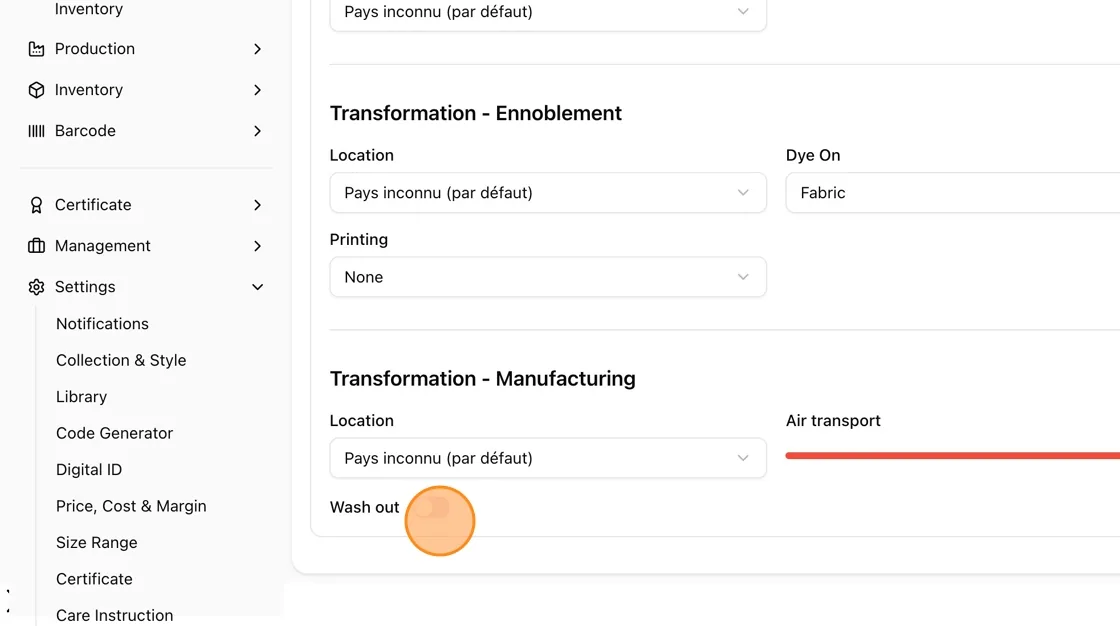Collapse the Settings menu chevron
This screenshot has height=626, width=1120.
257,287
